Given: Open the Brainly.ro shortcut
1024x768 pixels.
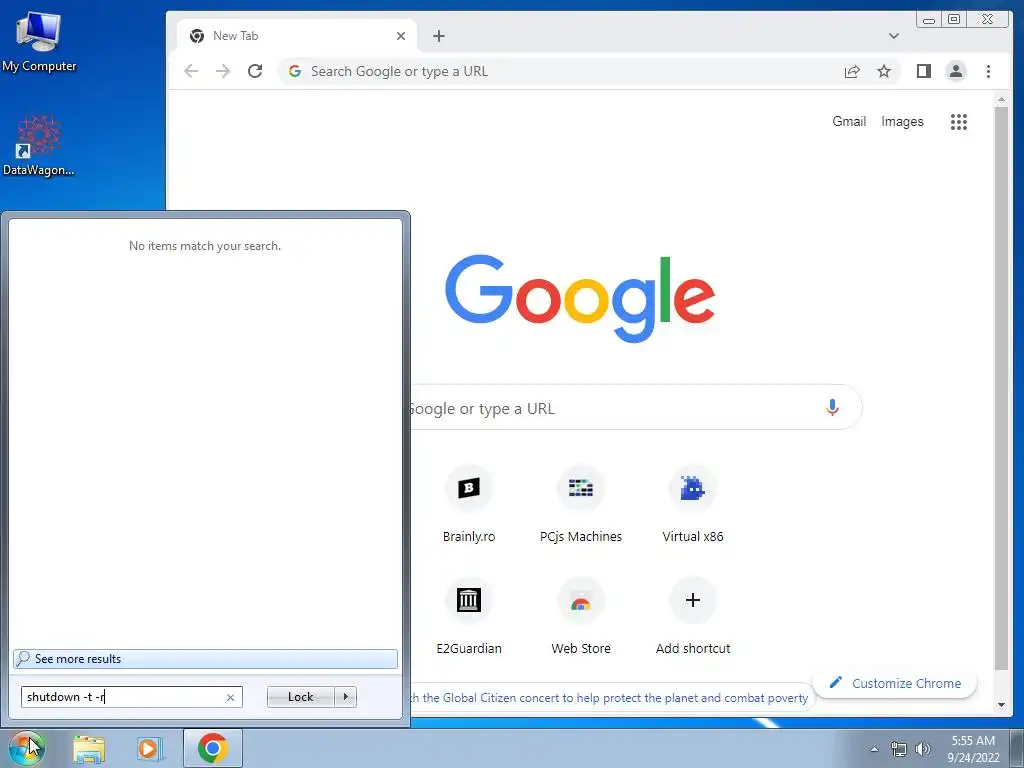Looking at the screenshot, I should (x=468, y=504).
